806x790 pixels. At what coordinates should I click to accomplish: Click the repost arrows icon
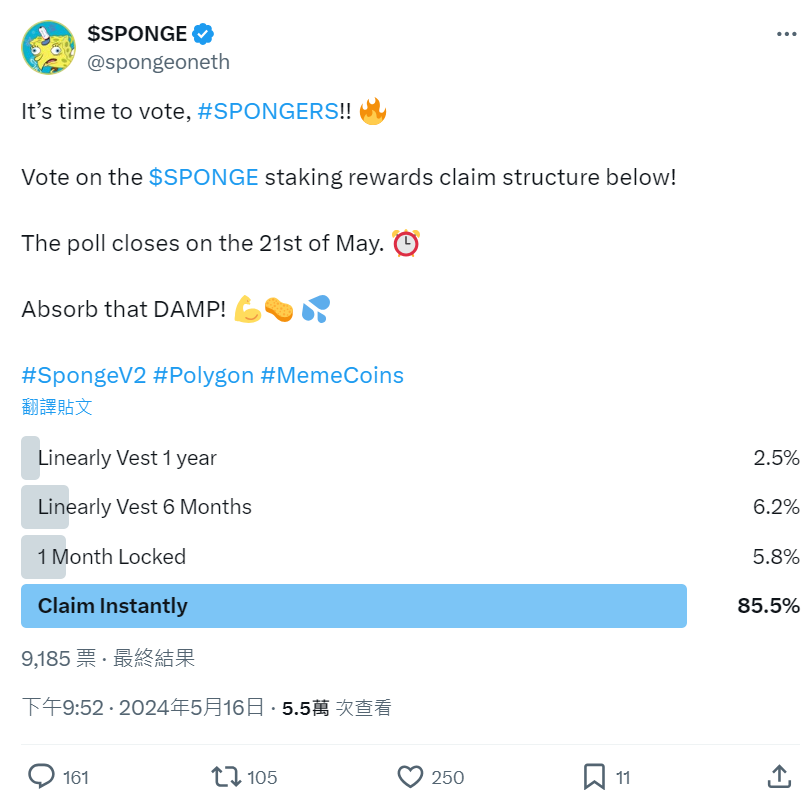[x=225, y=776]
